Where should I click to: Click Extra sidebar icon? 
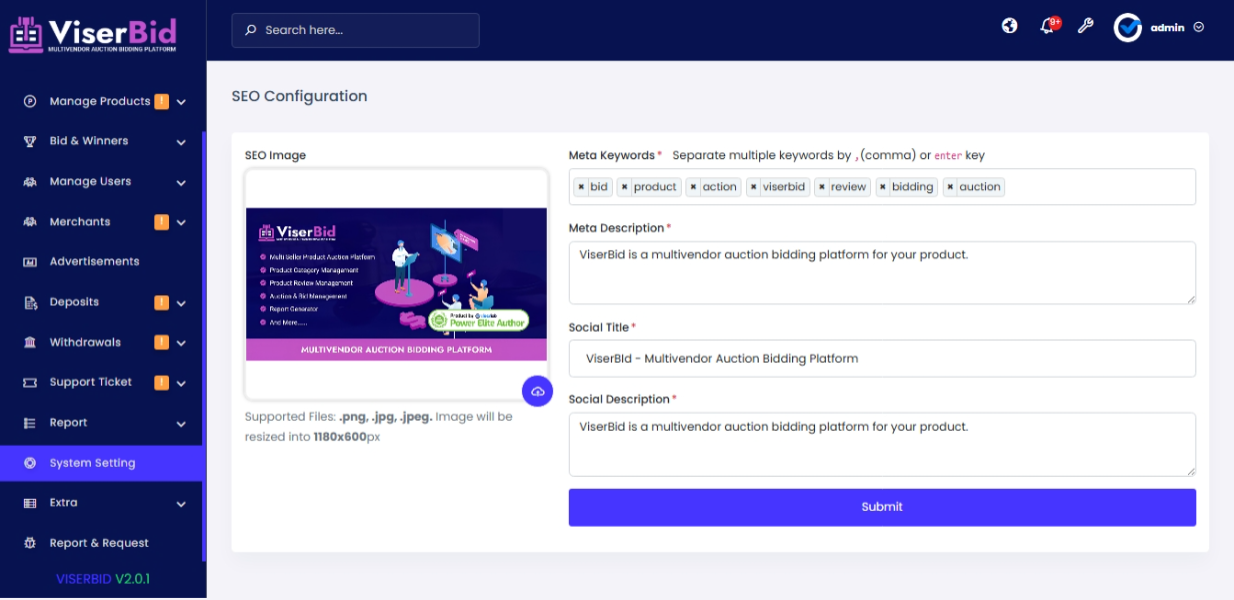pos(30,503)
